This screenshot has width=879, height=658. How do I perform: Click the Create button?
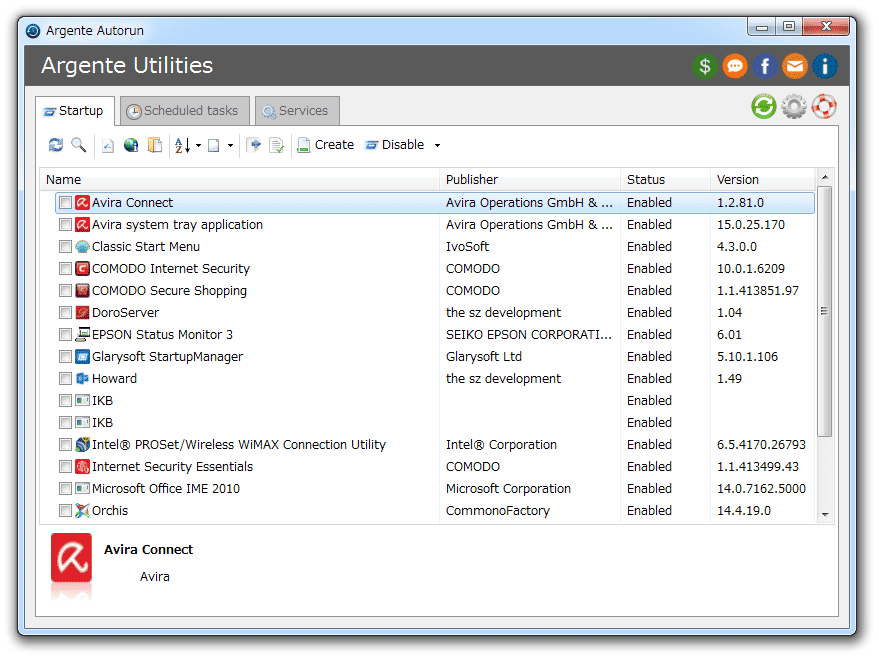326,145
